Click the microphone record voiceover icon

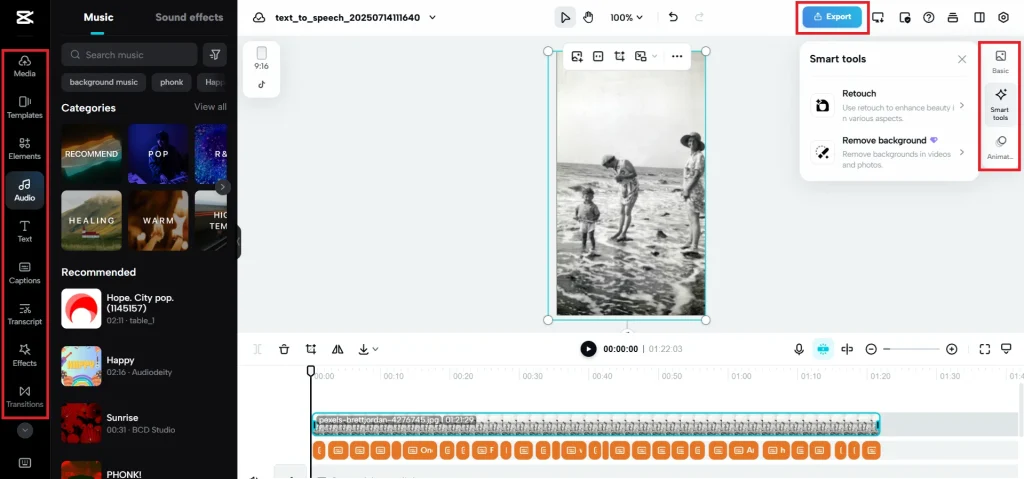tap(799, 349)
